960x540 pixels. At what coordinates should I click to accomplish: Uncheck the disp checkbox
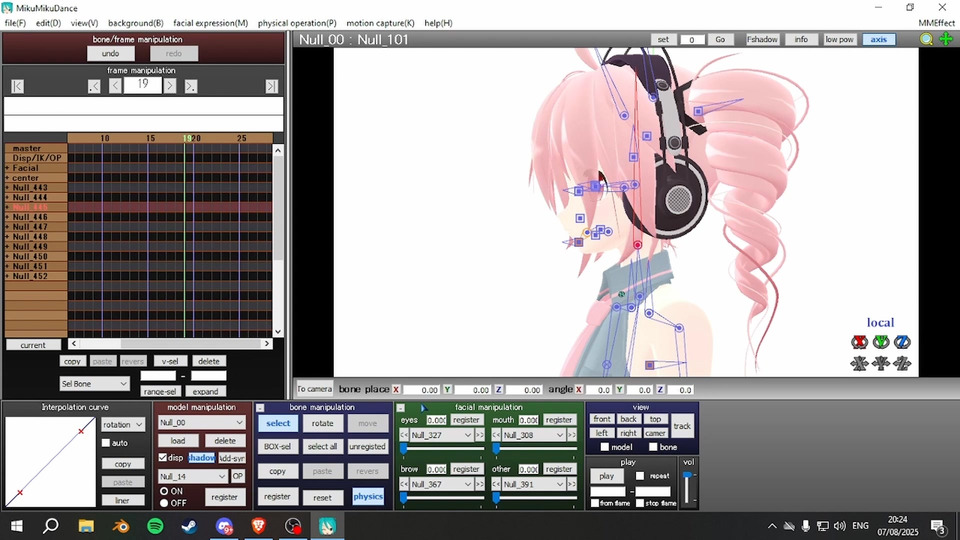click(x=163, y=457)
